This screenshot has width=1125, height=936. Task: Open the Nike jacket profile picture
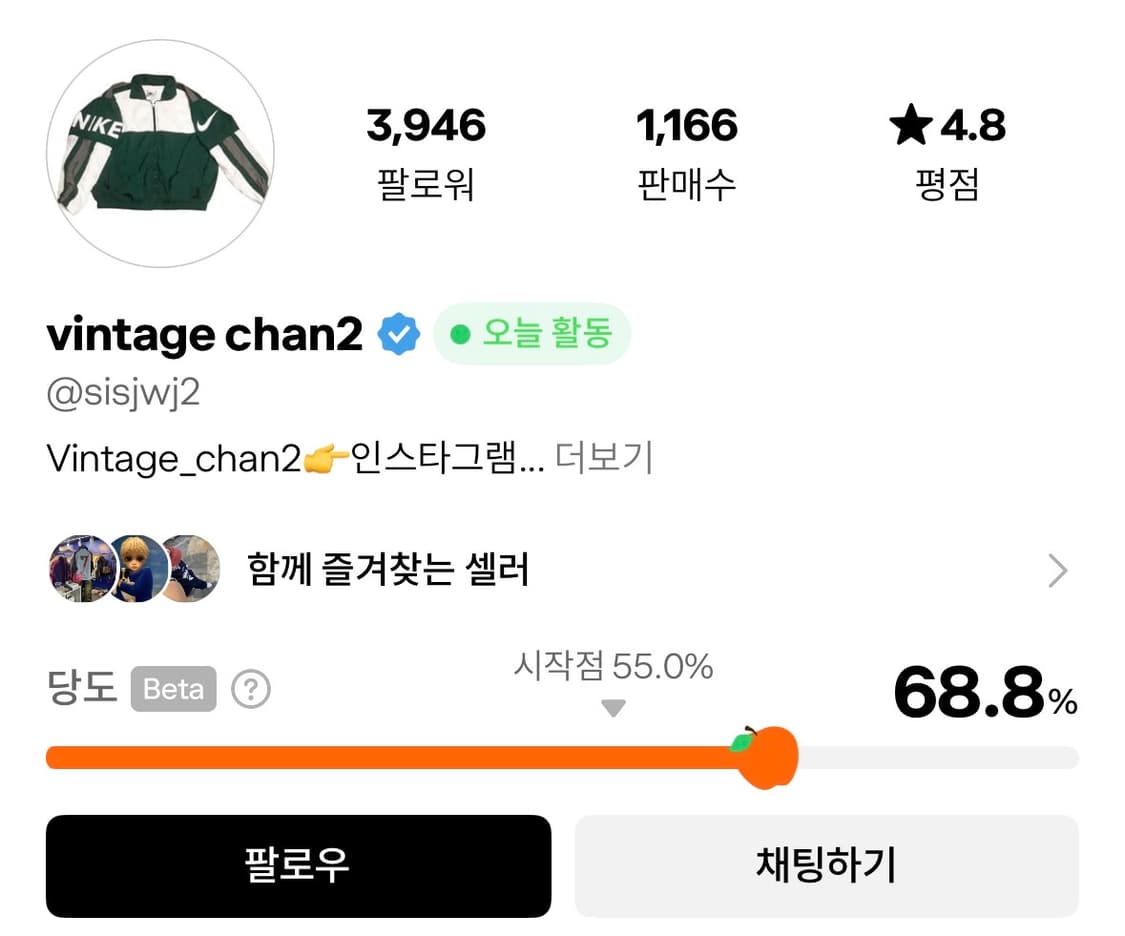160,153
